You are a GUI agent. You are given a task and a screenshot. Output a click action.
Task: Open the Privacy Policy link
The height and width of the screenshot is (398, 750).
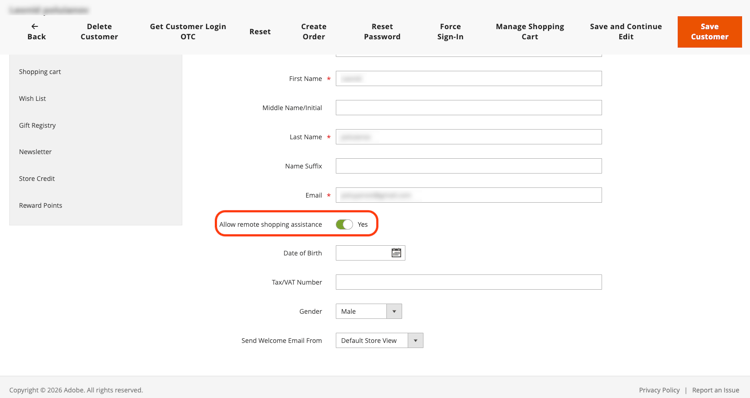659,390
